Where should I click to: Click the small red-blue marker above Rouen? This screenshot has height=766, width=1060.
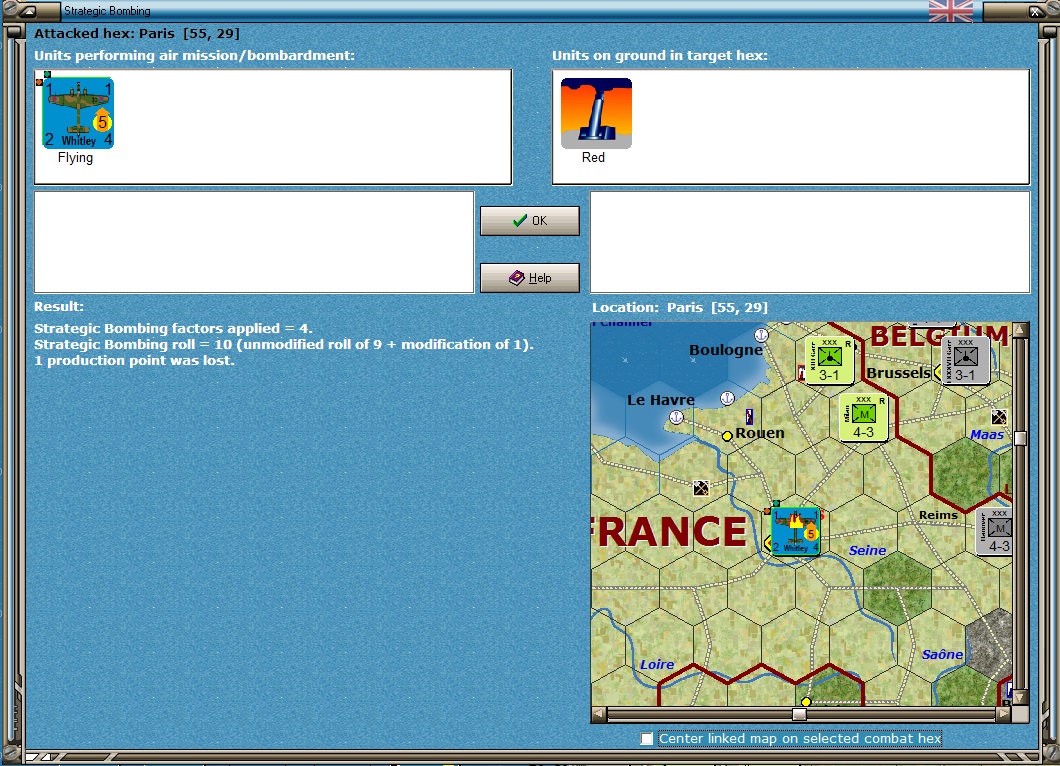(x=749, y=416)
